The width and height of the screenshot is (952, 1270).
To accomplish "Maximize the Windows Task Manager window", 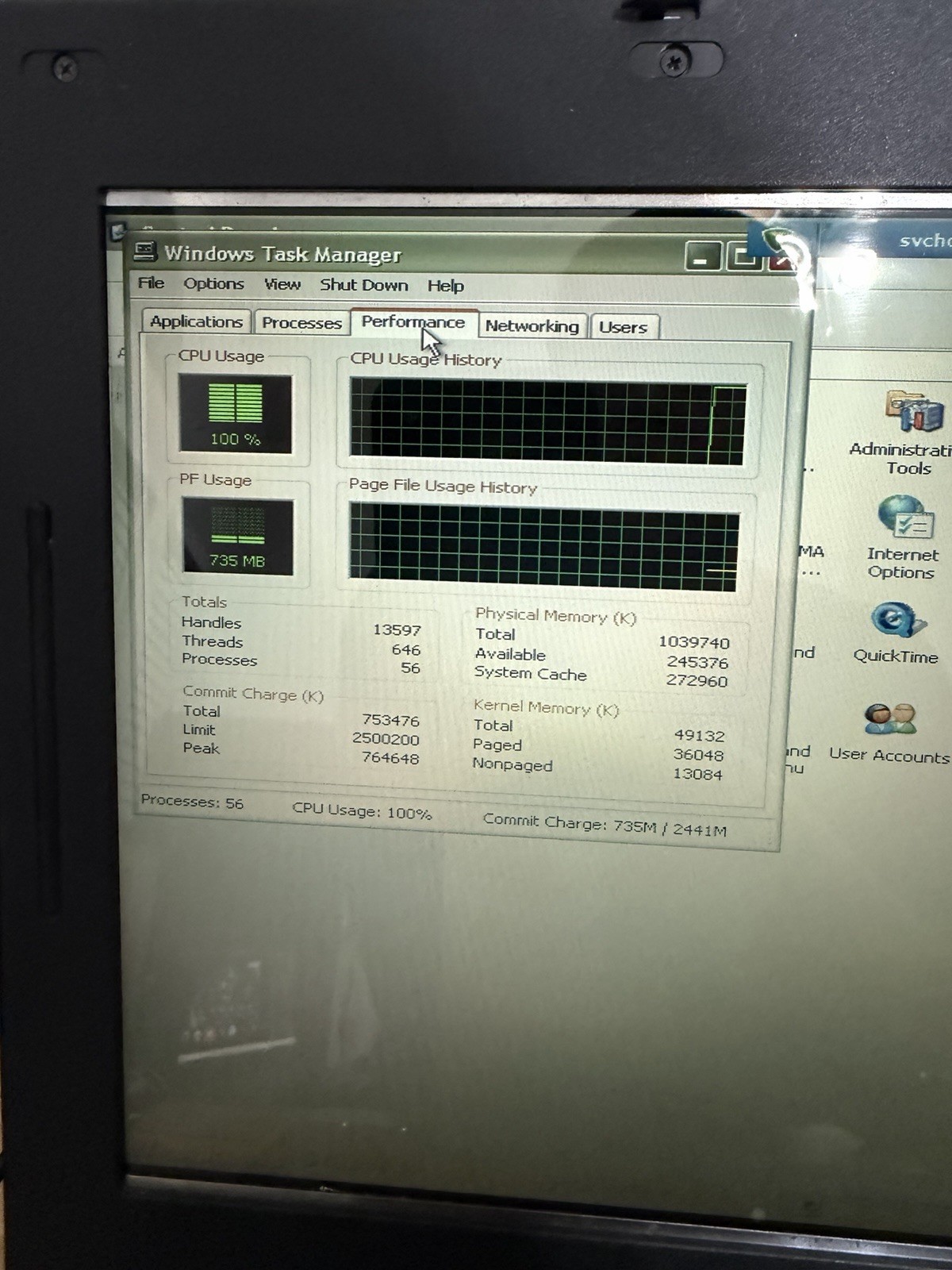I will tap(743, 257).
